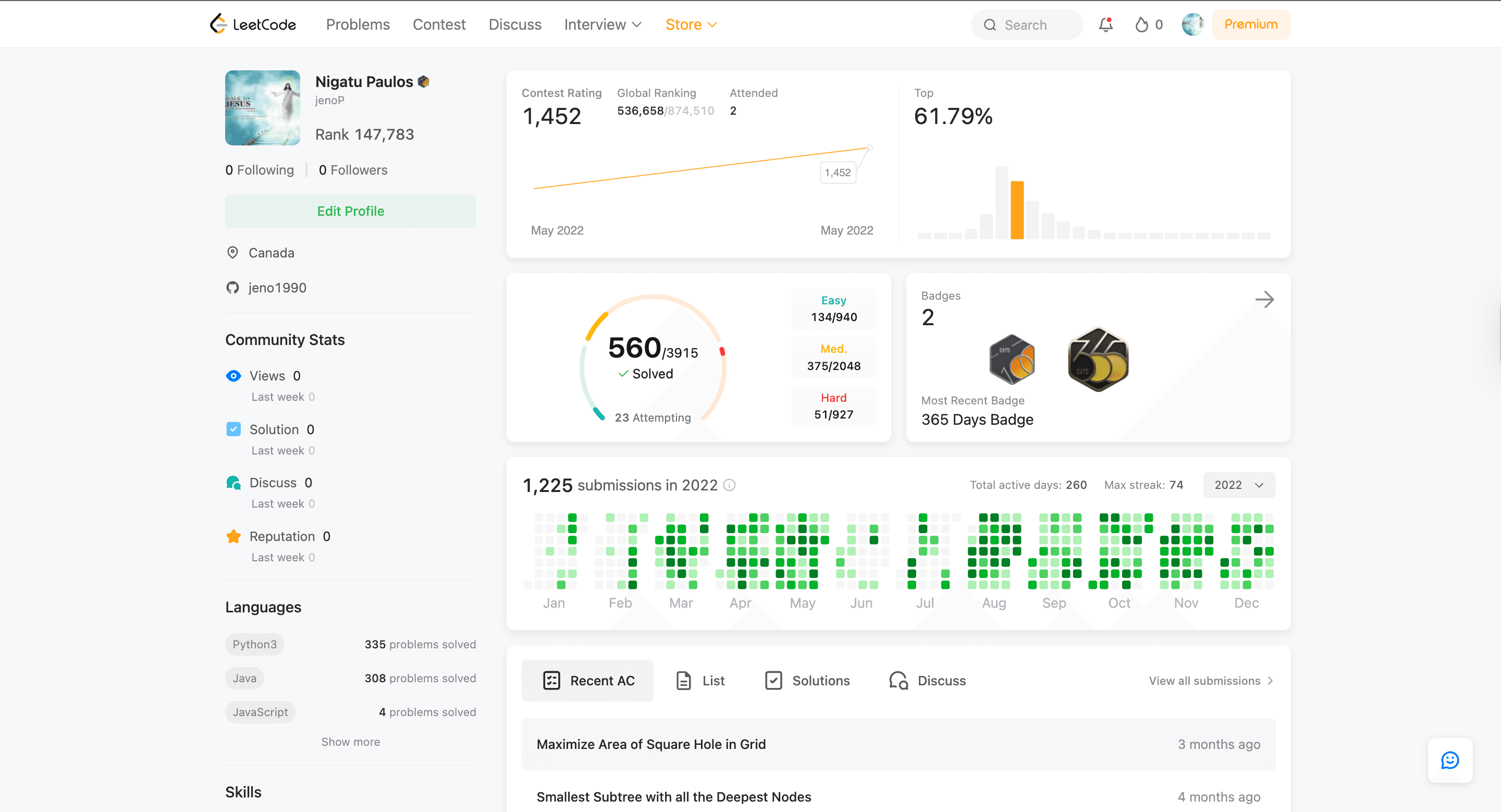Image resolution: width=1501 pixels, height=812 pixels.
Task: Click the "Max streak: 74" text
Action: [1143, 485]
